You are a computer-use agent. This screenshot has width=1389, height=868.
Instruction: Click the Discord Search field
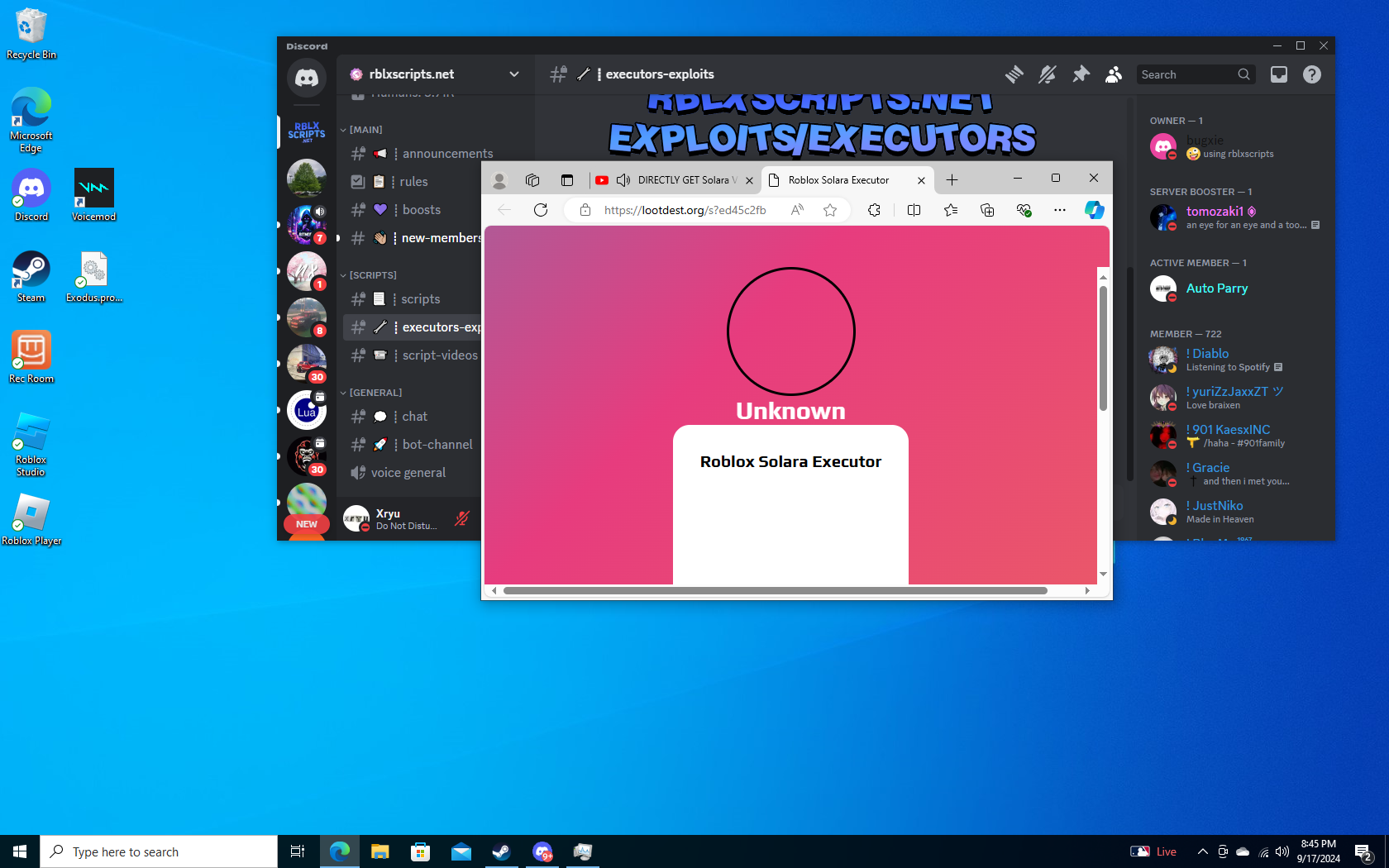1196,74
